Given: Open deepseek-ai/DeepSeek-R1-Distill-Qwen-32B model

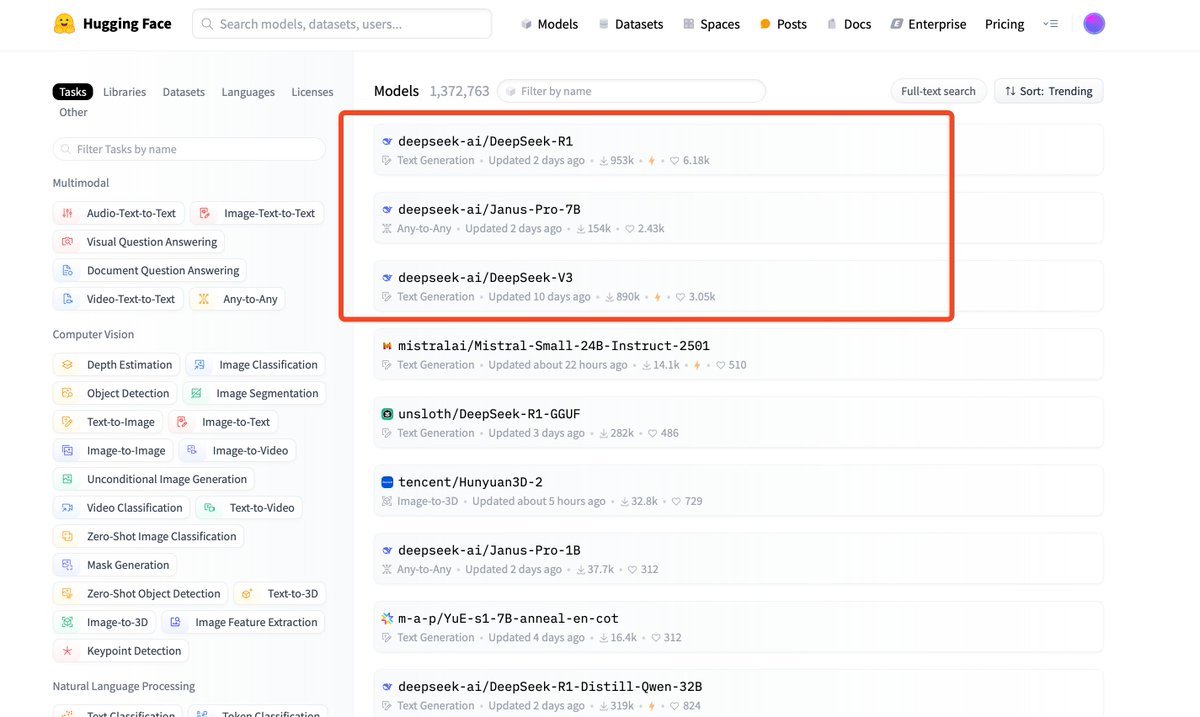Looking at the screenshot, I should click(x=550, y=687).
